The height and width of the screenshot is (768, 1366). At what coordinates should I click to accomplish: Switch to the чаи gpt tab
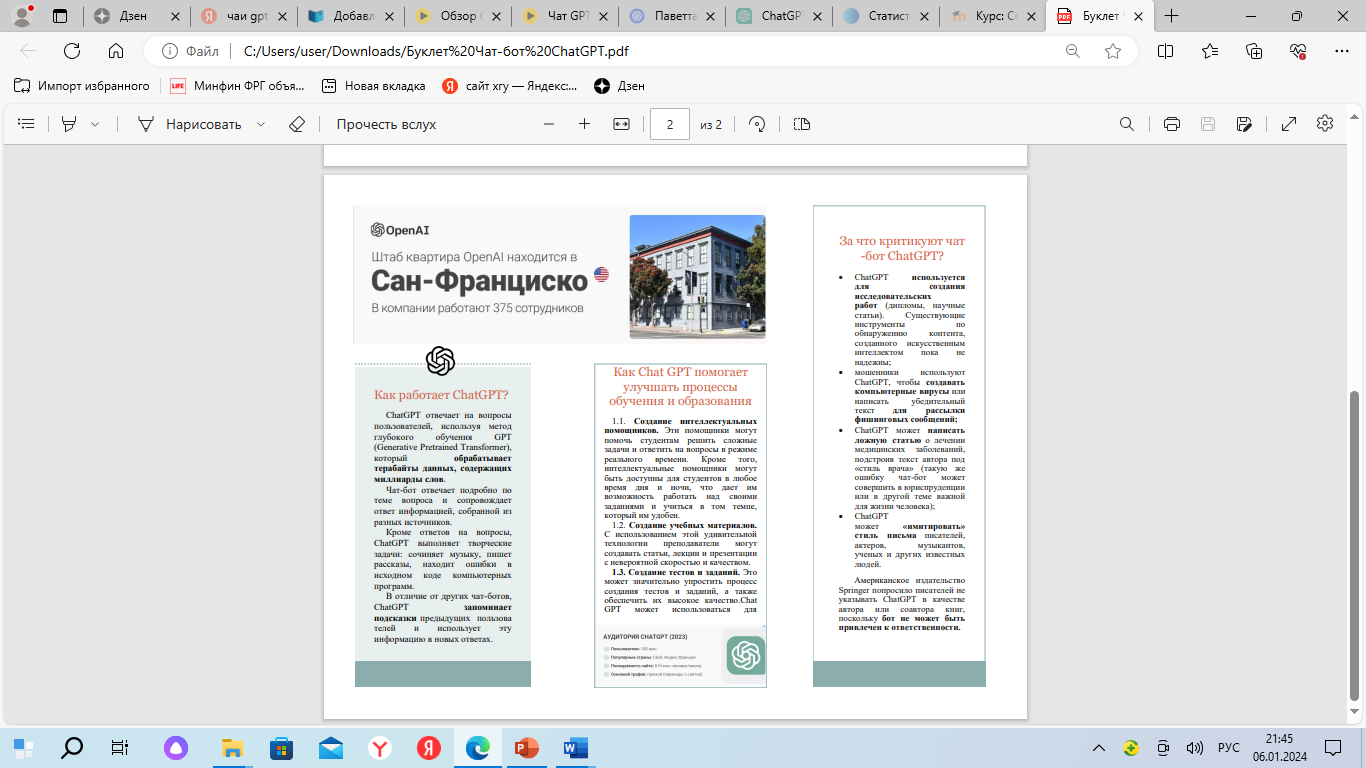tap(243, 16)
